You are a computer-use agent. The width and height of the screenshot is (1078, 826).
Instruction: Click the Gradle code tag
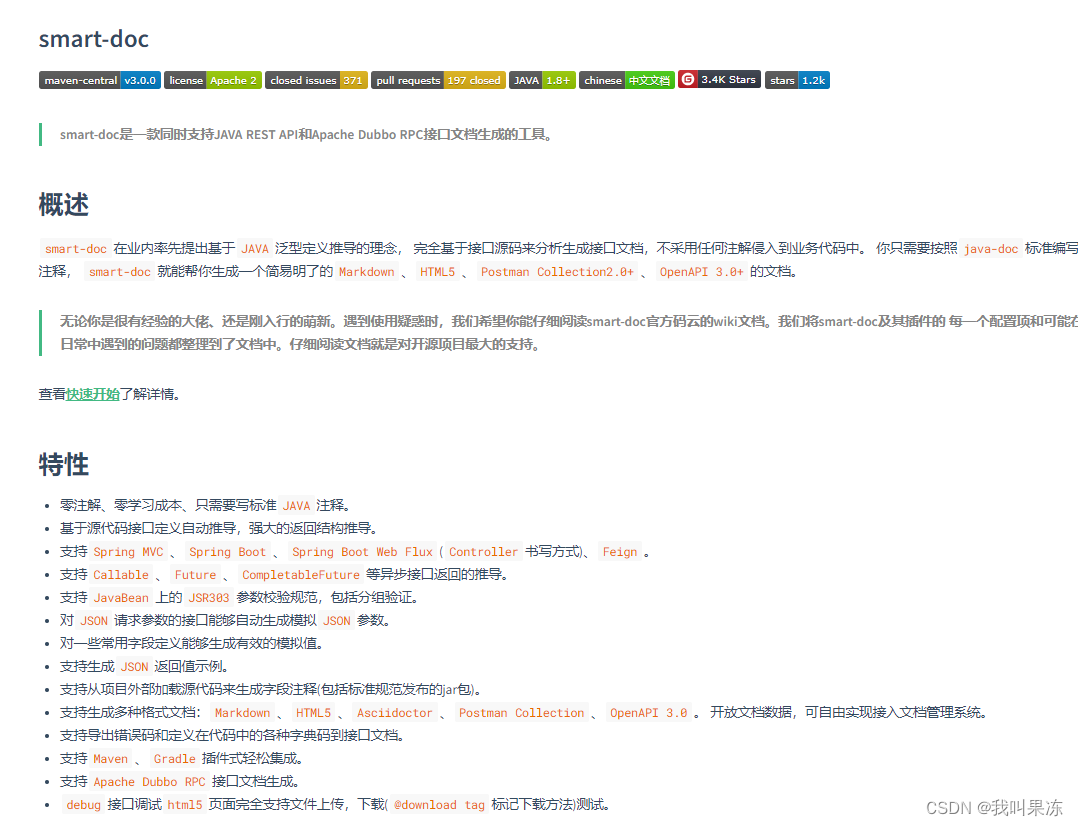click(x=175, y=759)
